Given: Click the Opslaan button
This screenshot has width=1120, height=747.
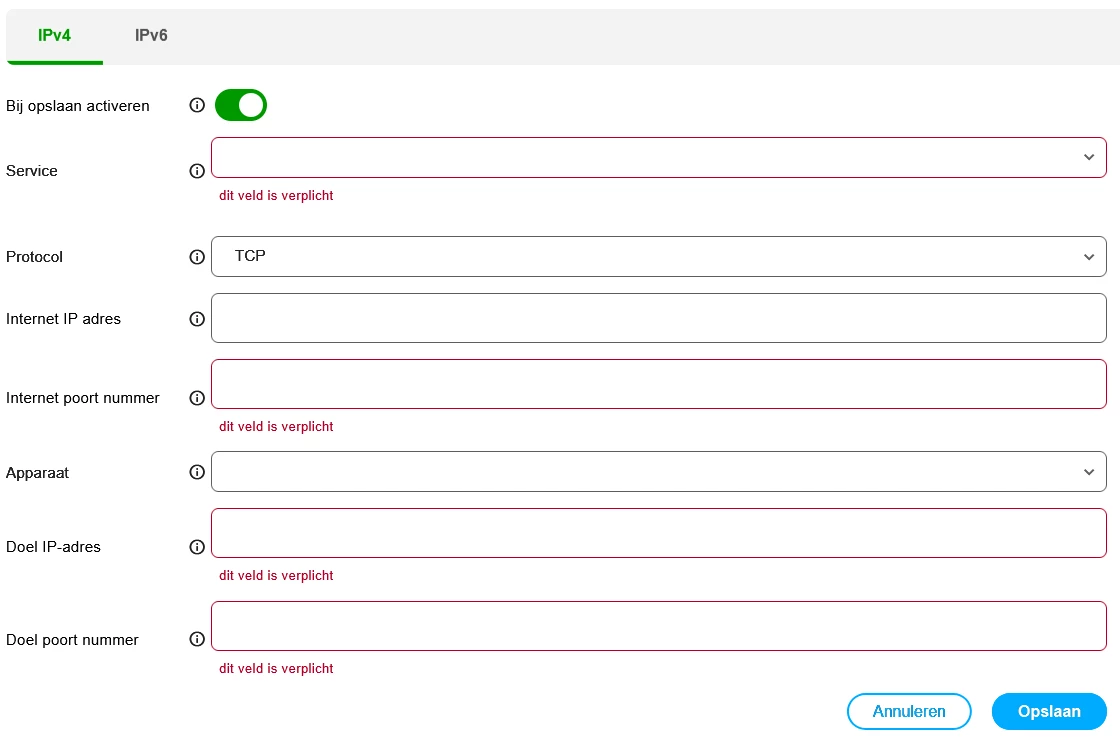Looking at the screenshot, I should pos(1049,712).
